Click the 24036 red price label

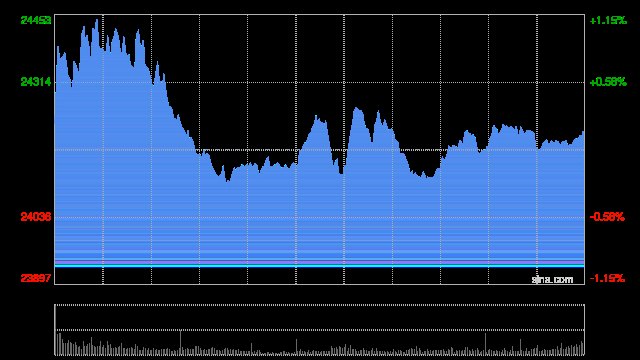tap(36, 217)
